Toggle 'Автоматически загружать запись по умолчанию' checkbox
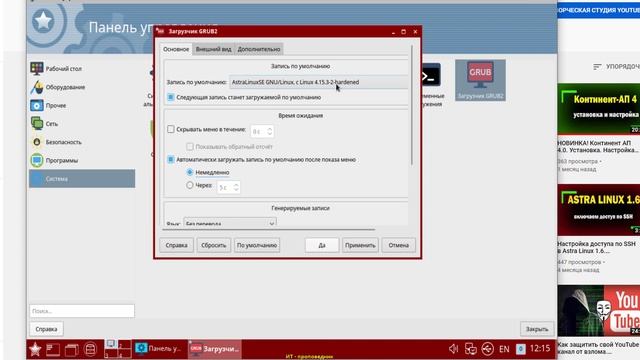 [x=171, y=160]
